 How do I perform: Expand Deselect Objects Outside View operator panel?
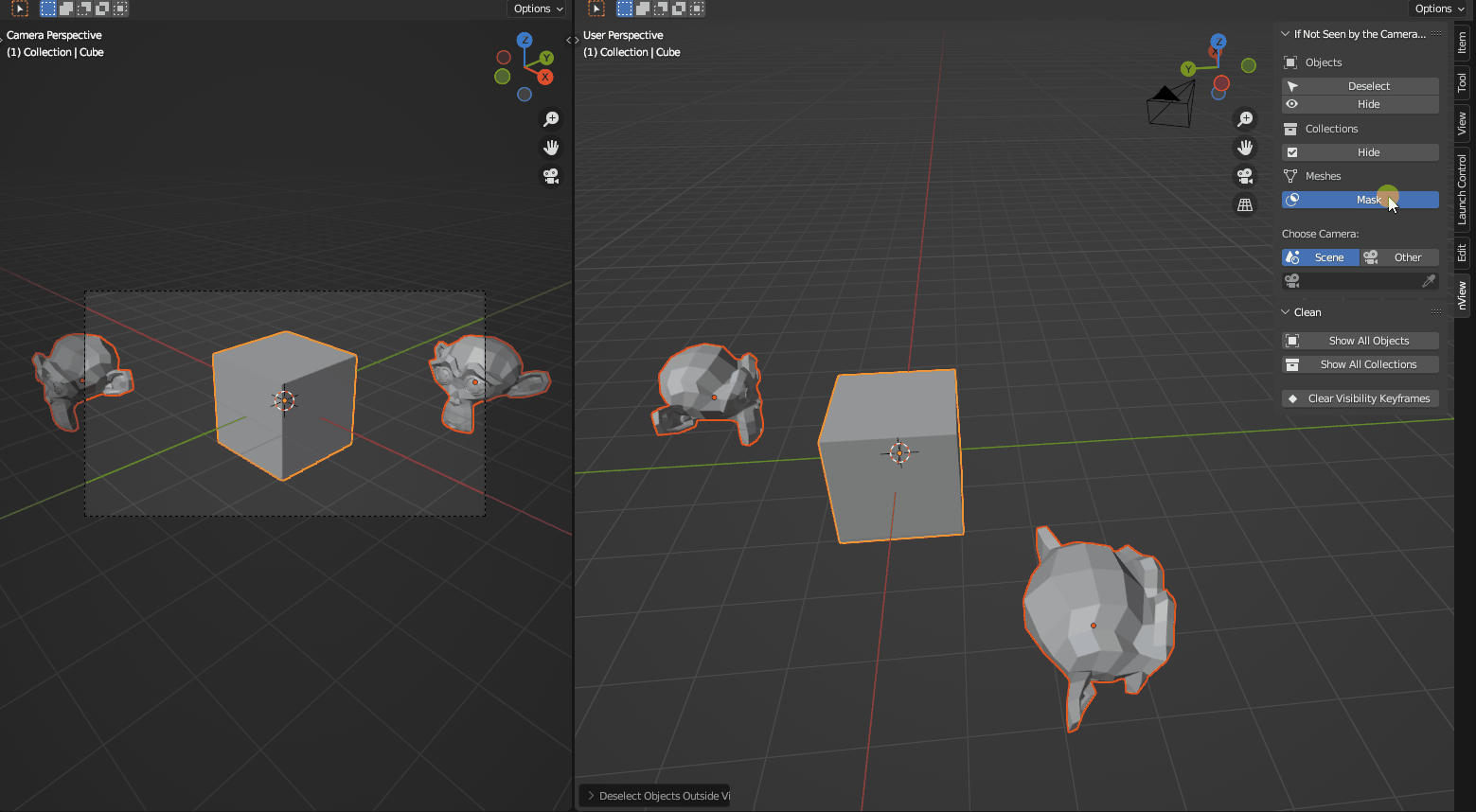pos(591,796)
